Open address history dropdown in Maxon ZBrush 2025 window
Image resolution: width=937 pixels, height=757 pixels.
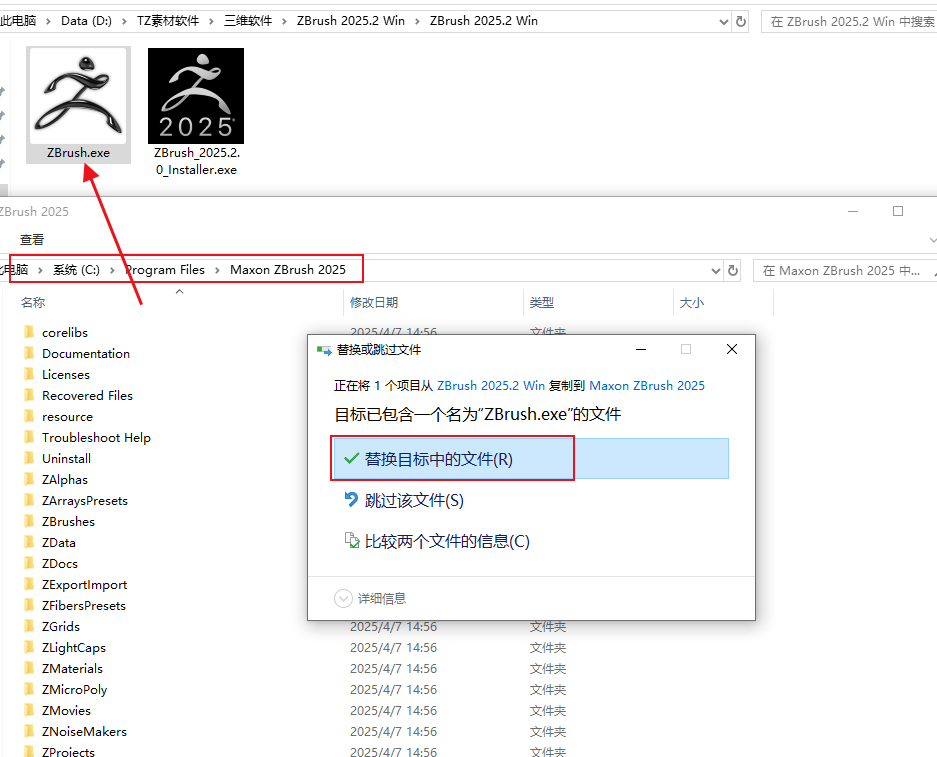716,271
